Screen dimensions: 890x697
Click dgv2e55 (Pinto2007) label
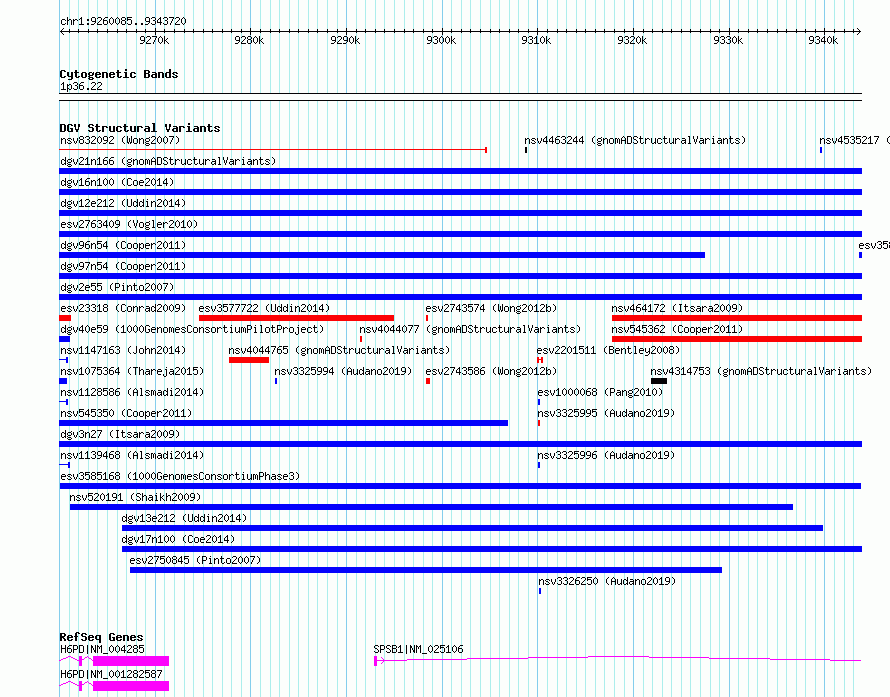tap(117, 287)
